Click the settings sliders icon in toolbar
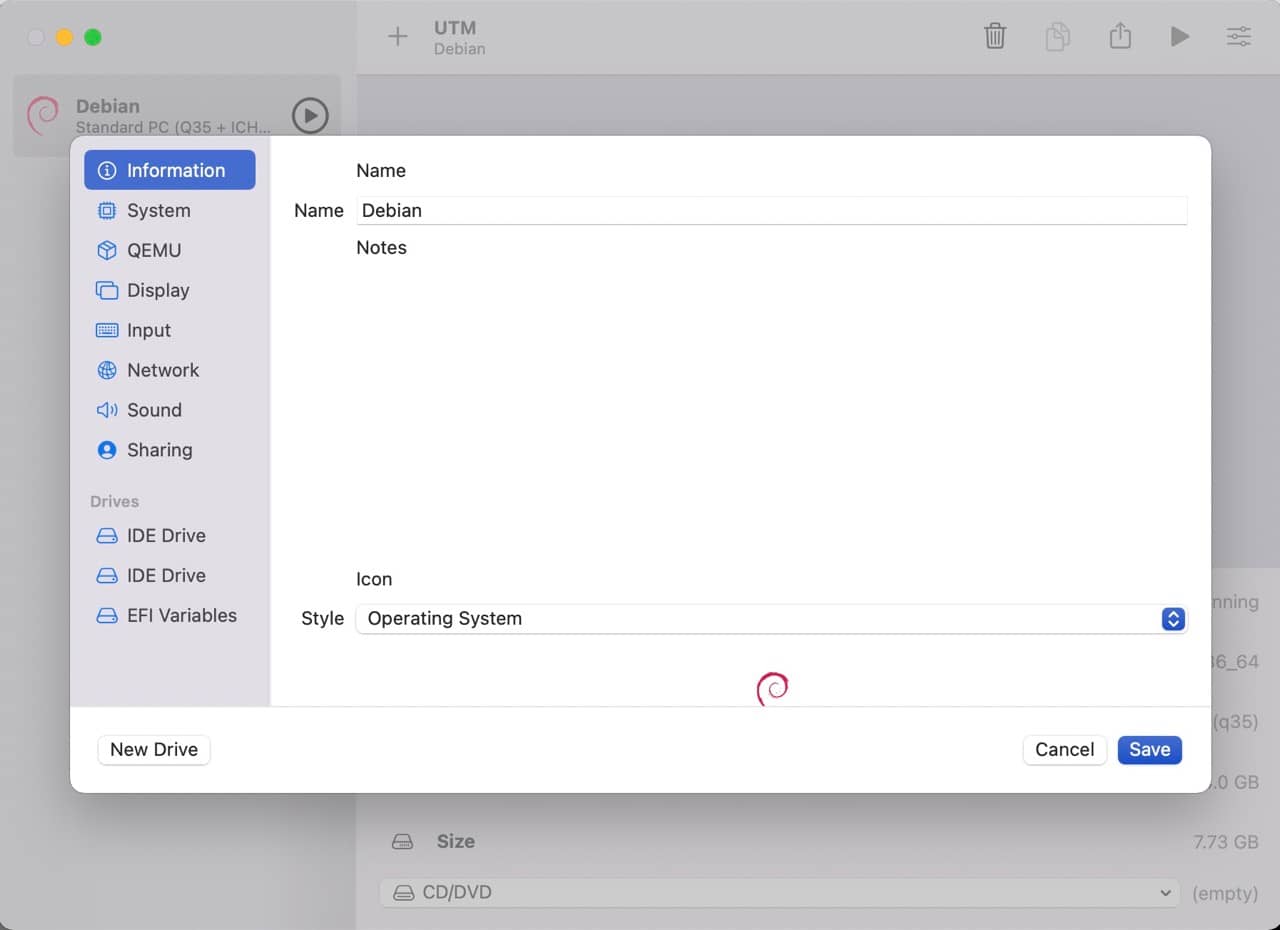The height and width of the screenshot is (930, 1280). pos(1239,37)
